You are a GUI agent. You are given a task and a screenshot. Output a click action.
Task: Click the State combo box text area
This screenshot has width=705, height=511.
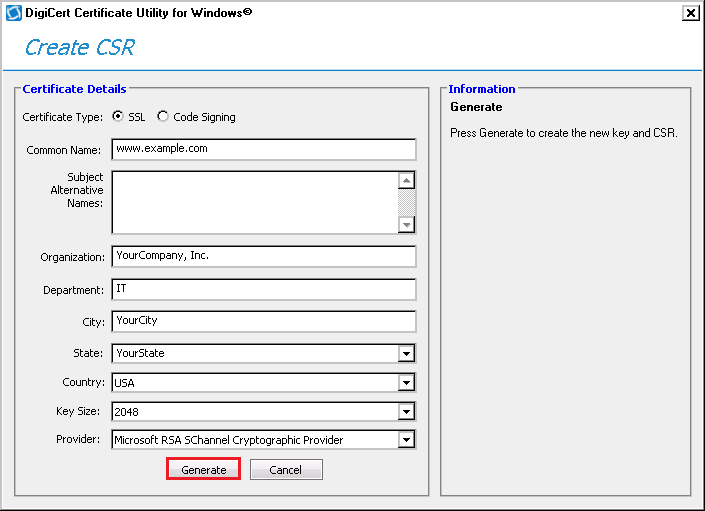pyautogui.click(x=254, y=353)
